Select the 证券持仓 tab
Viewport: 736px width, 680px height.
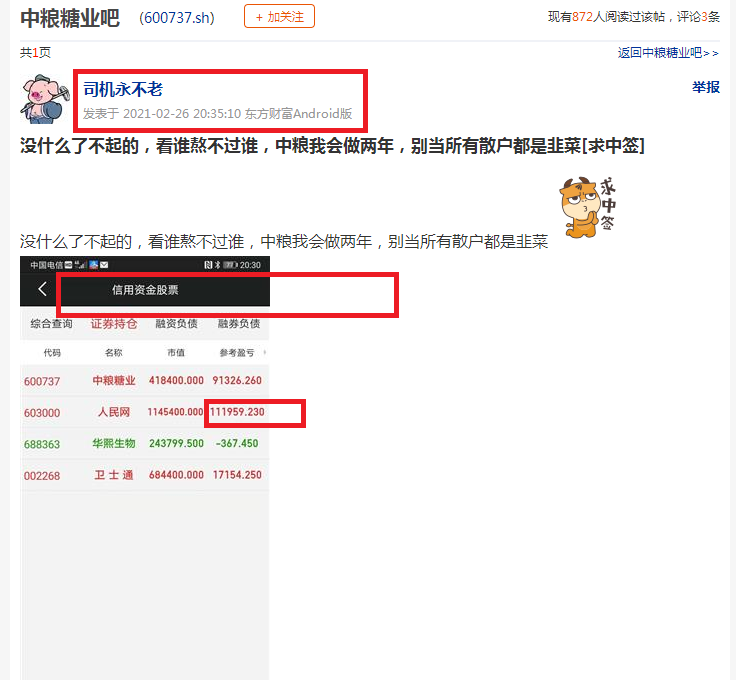pyautogui.click(x=114, y=323)
